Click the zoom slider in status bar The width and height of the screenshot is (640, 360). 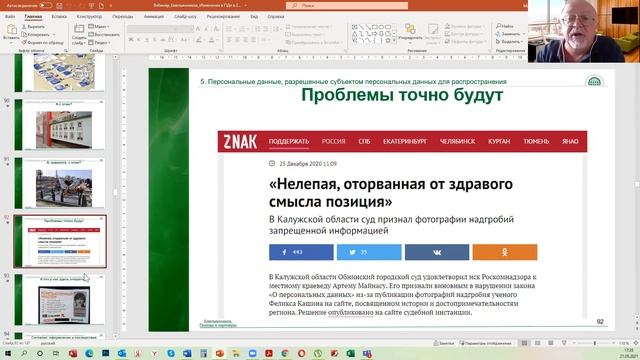[594, 343]
